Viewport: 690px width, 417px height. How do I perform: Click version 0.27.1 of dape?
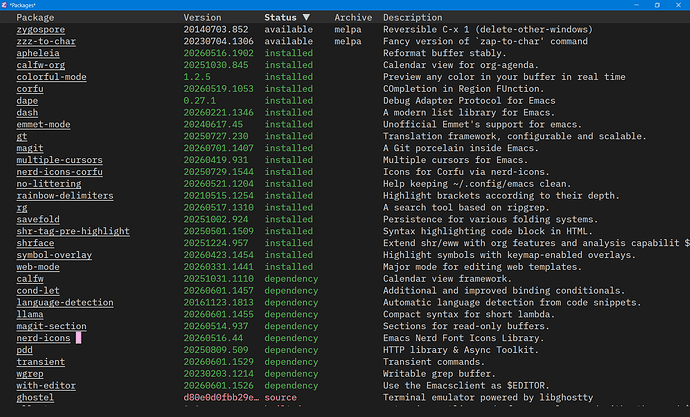pyautogui.click(x=199, y=101)
